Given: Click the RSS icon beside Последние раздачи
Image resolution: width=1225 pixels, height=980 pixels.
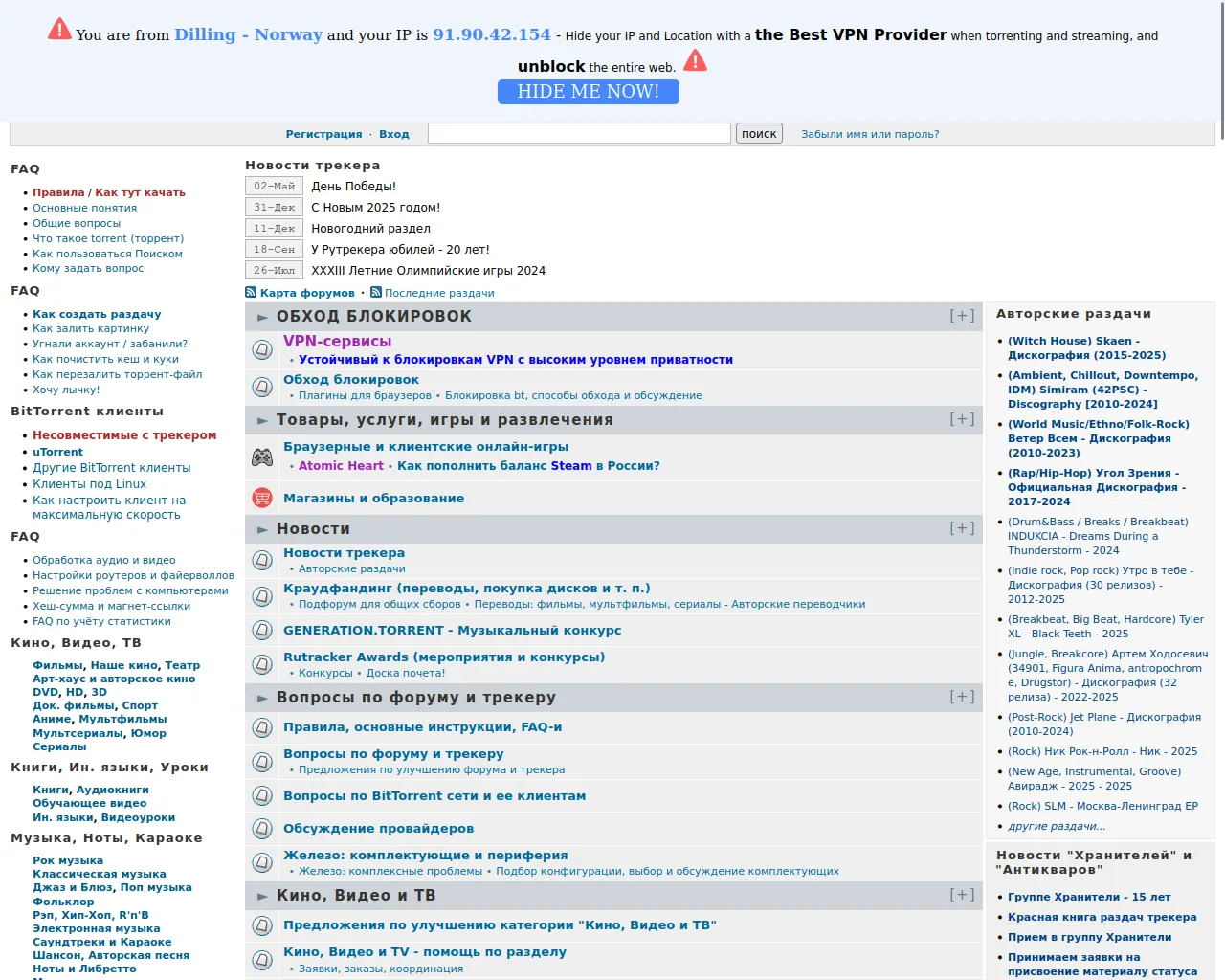Looking at the screenshot, I should click(376, 293).
